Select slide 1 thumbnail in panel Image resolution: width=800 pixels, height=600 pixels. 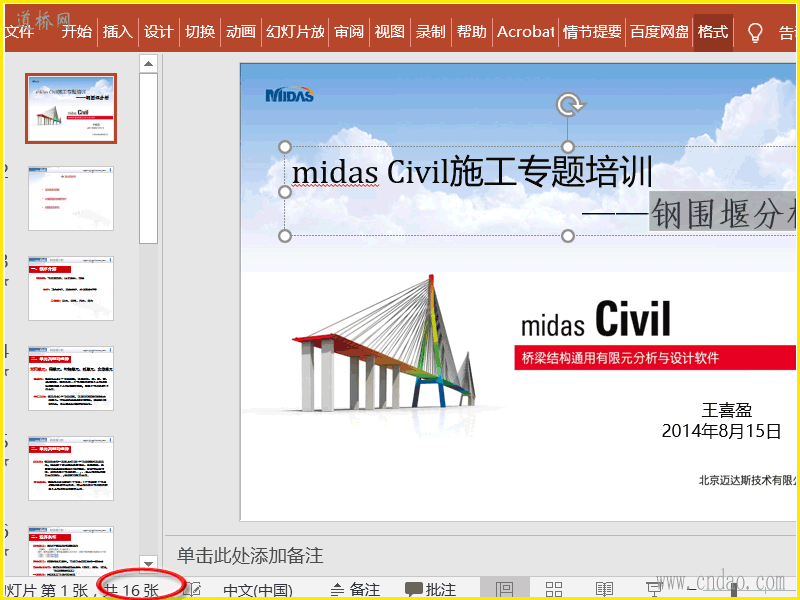pos(71,108)
